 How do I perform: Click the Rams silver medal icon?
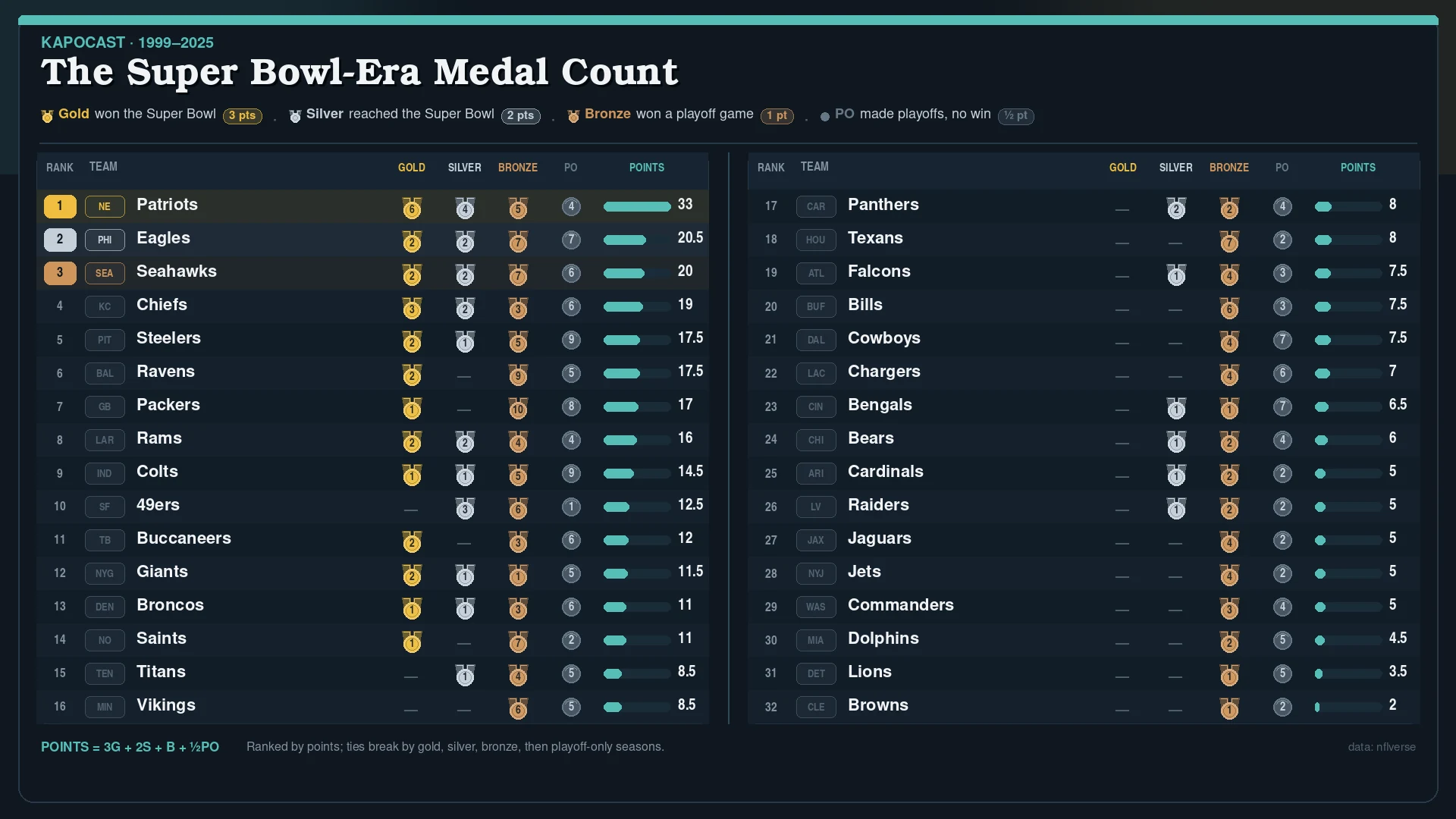465,441
